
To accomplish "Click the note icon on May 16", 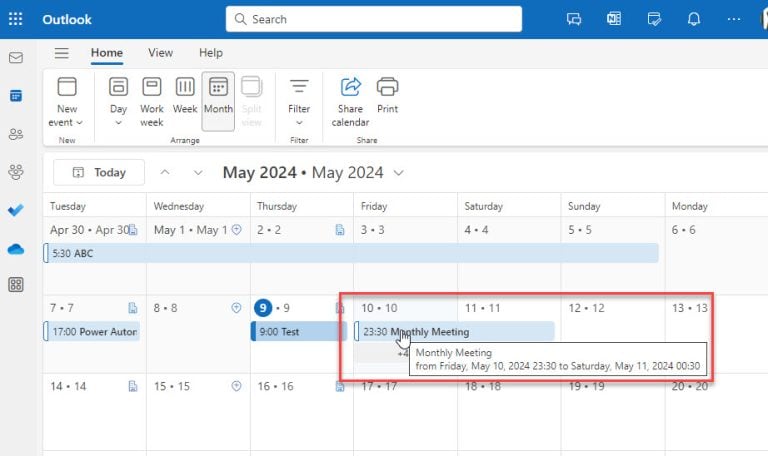I will [340, 386].
